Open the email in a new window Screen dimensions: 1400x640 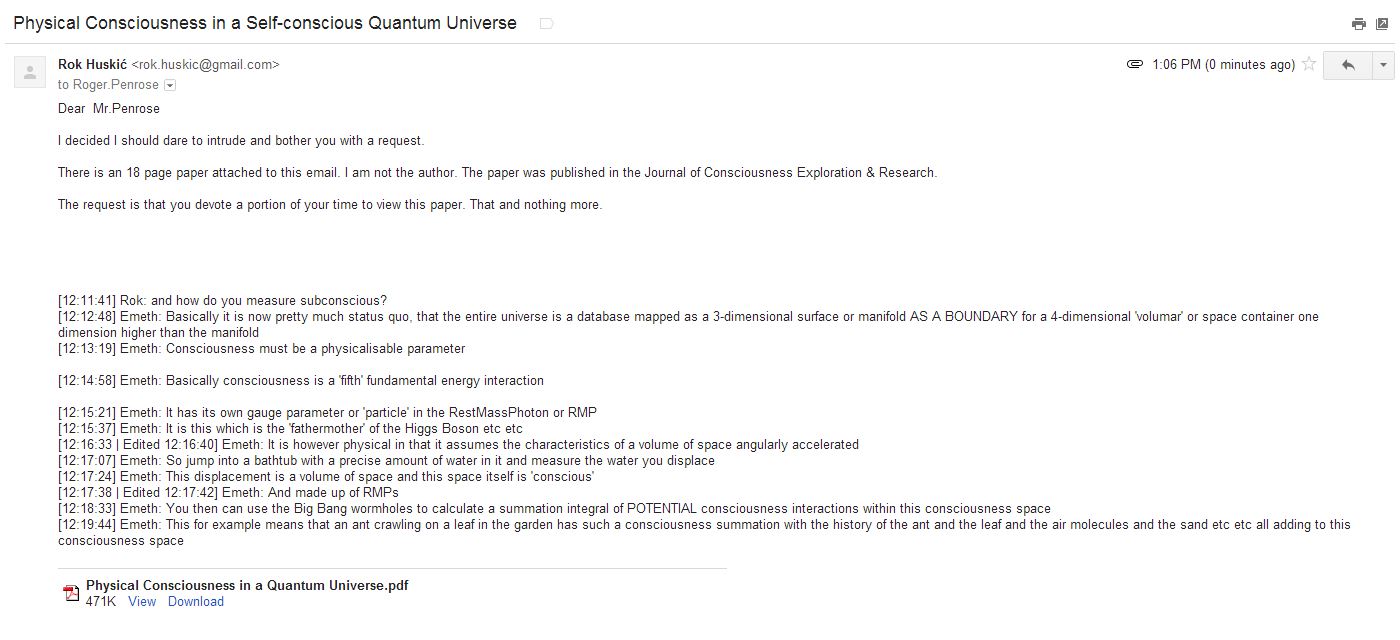click(x=1382, y=24)
